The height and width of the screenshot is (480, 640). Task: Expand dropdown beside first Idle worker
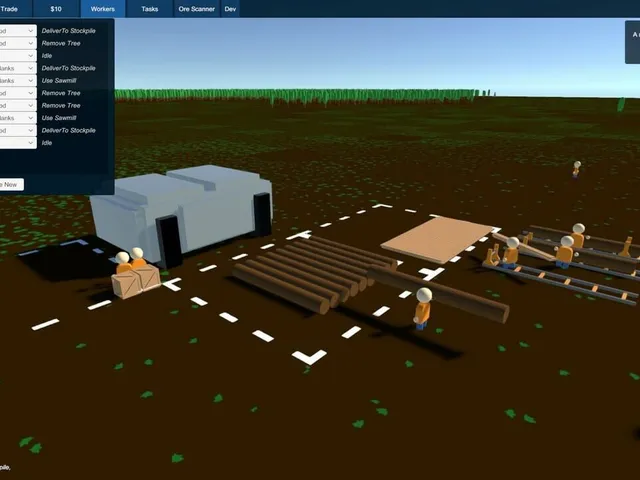tap(18, 56)
